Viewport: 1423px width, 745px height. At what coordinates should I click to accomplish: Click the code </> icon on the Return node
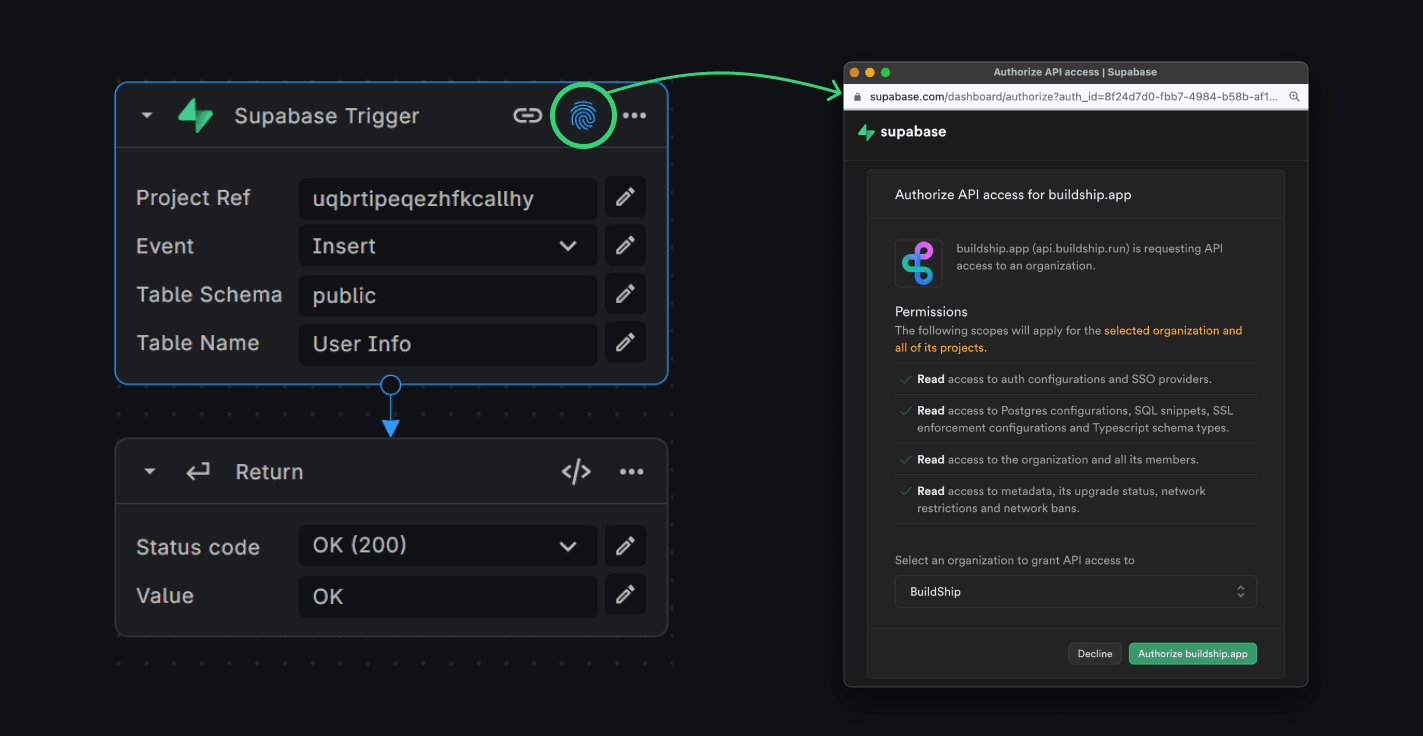coord(576,471)
